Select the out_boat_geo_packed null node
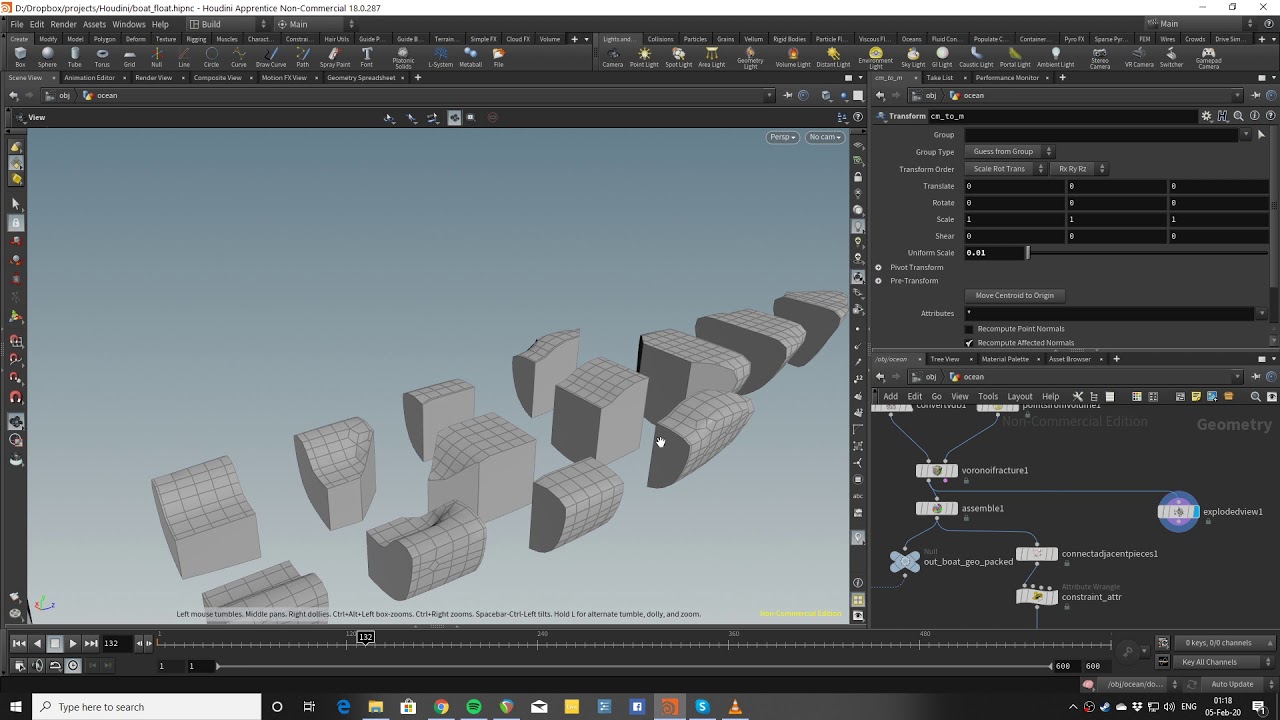The image size is (1280, 720). tap(905, 561)
